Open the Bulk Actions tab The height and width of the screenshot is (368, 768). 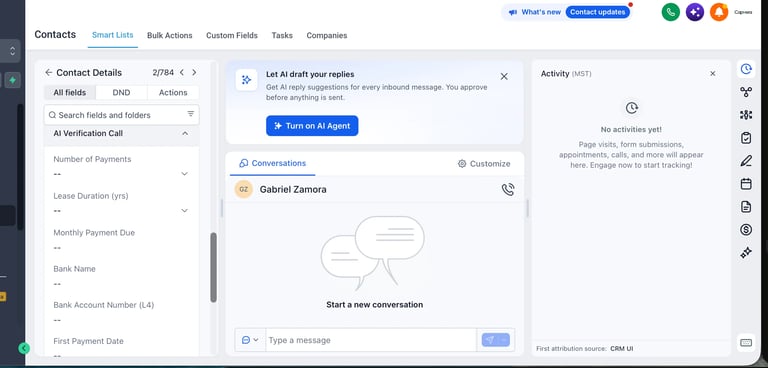coord(169,35)
